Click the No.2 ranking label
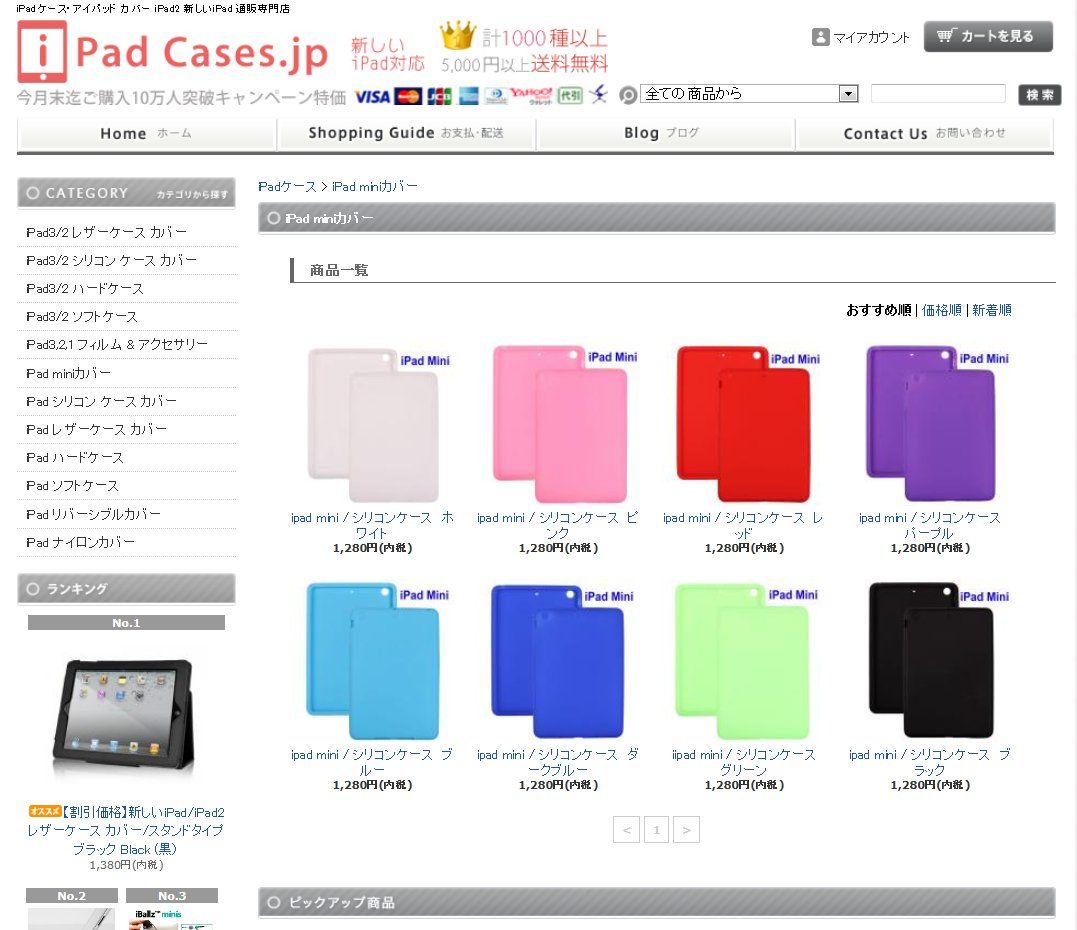The image size is (1077, 930). click(x=71, y=896)
